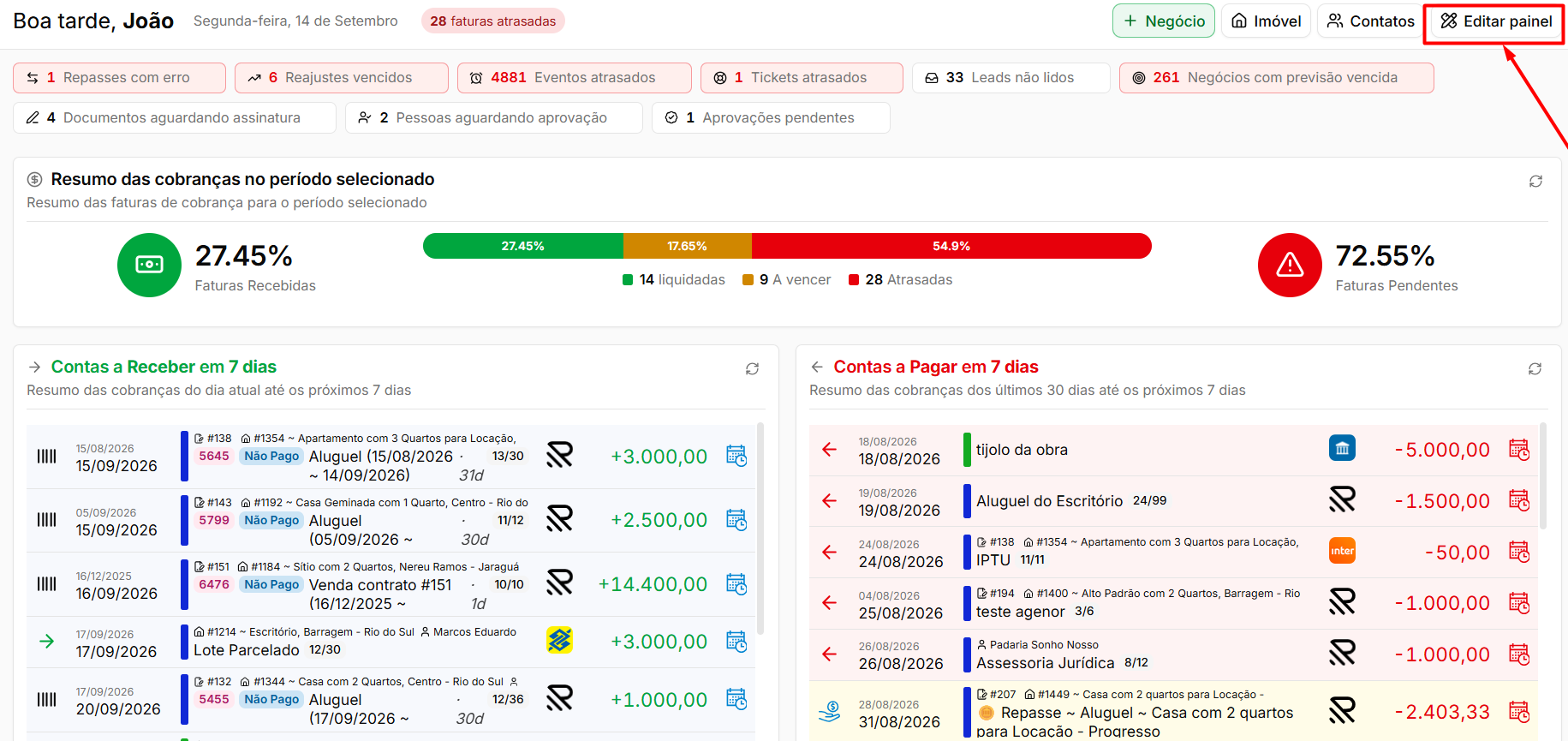Click green Faturas Recebidas money icon
Viewport: 1568px width, 741px height.
[x=150, y=266]
